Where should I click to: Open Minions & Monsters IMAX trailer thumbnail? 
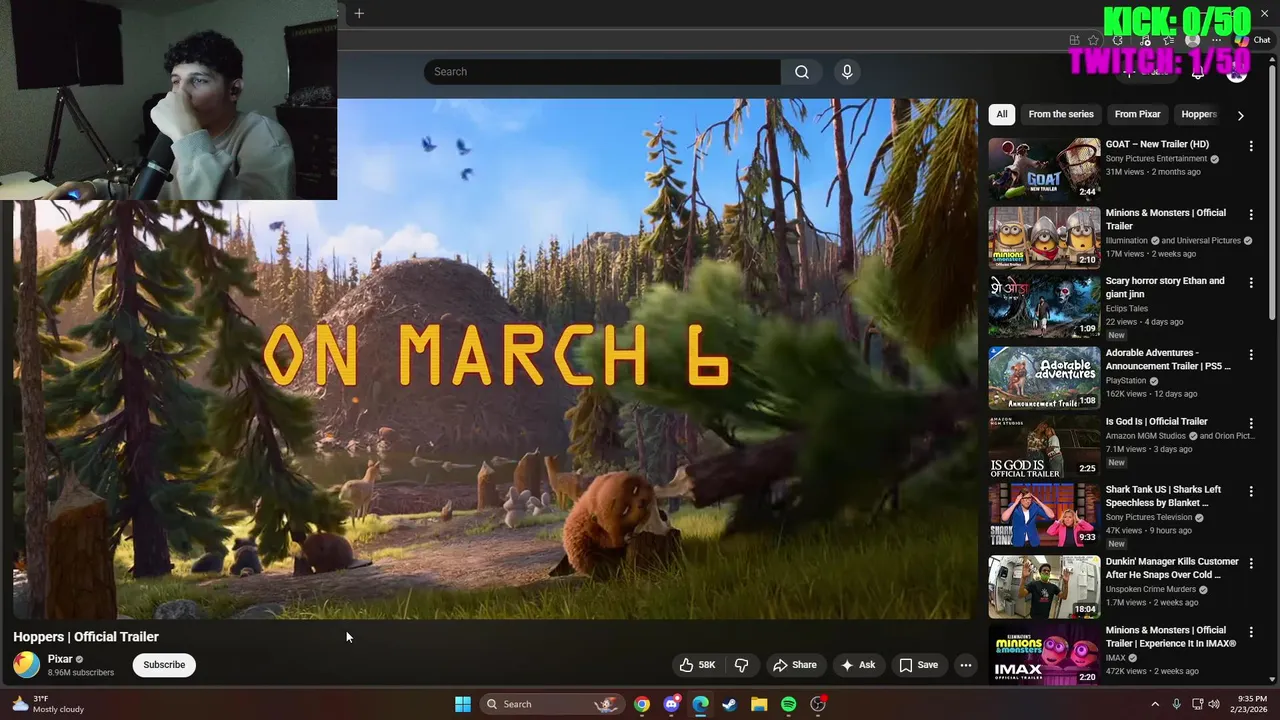point(1044,655)
